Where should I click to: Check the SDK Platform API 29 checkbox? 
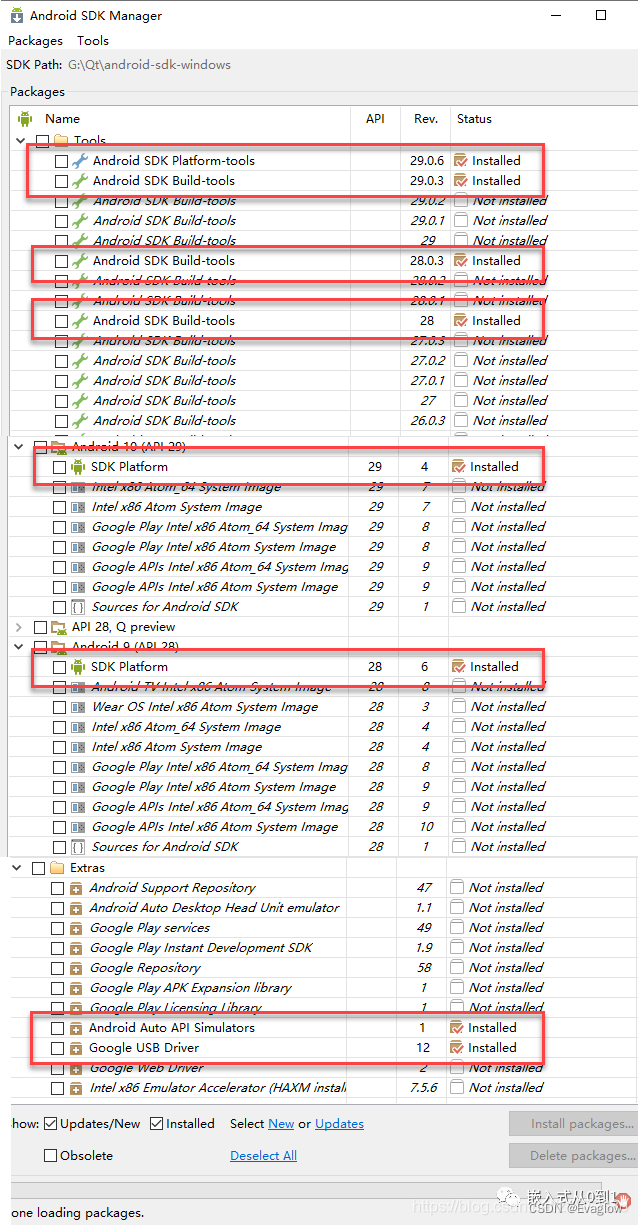click(60, 467)
